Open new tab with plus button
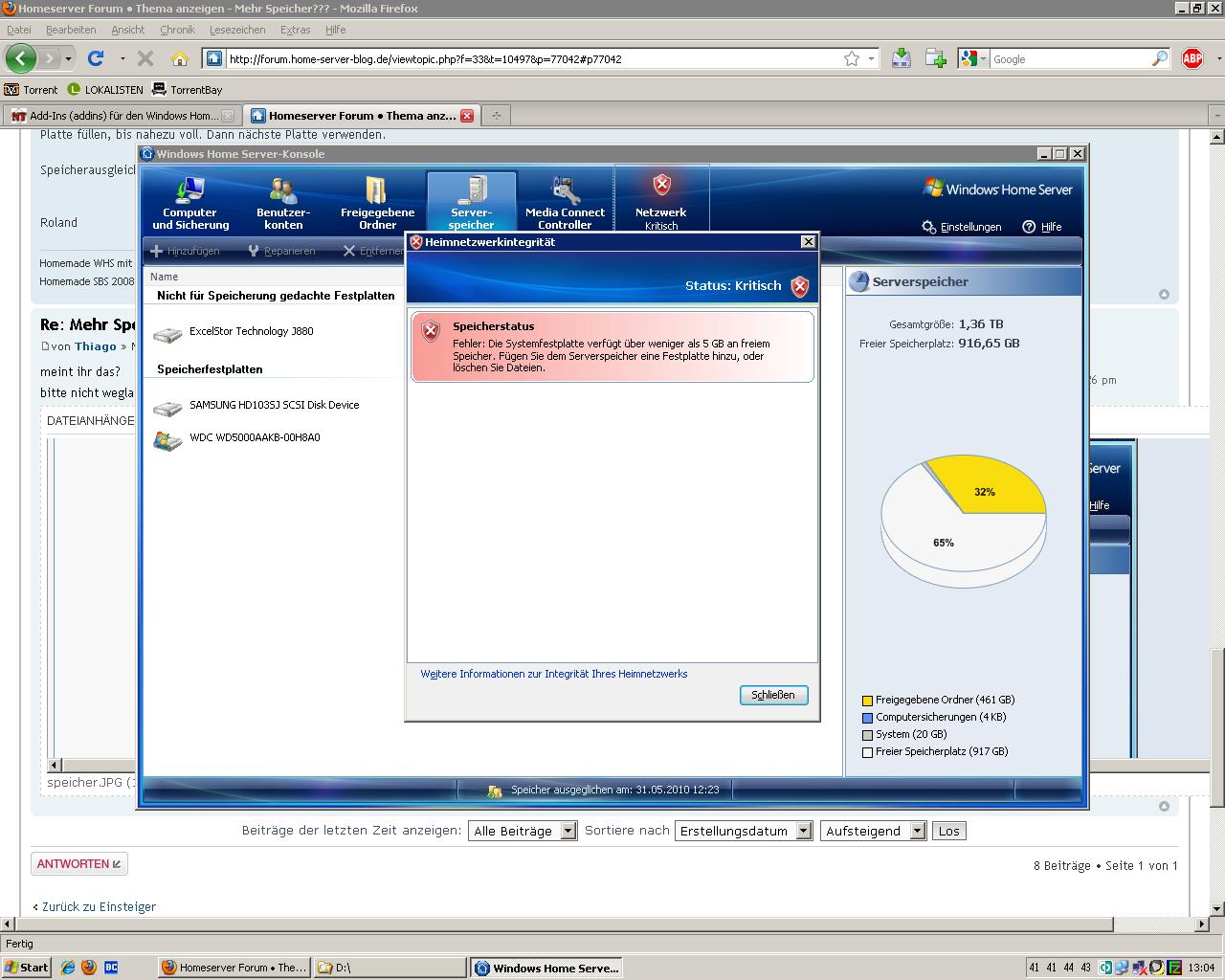Screen dimensions: 1225x980 tap(496, 116)
